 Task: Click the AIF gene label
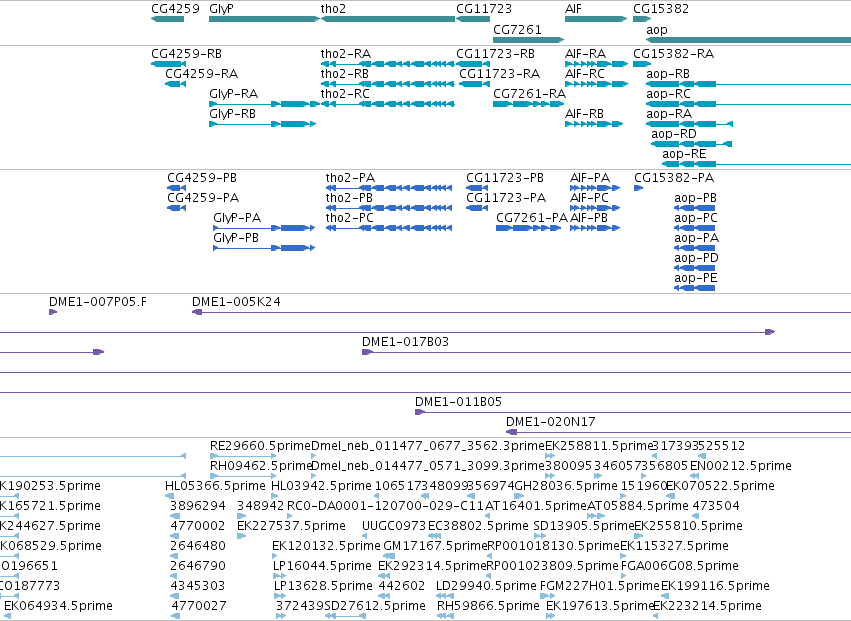click(x=573, y=9)
